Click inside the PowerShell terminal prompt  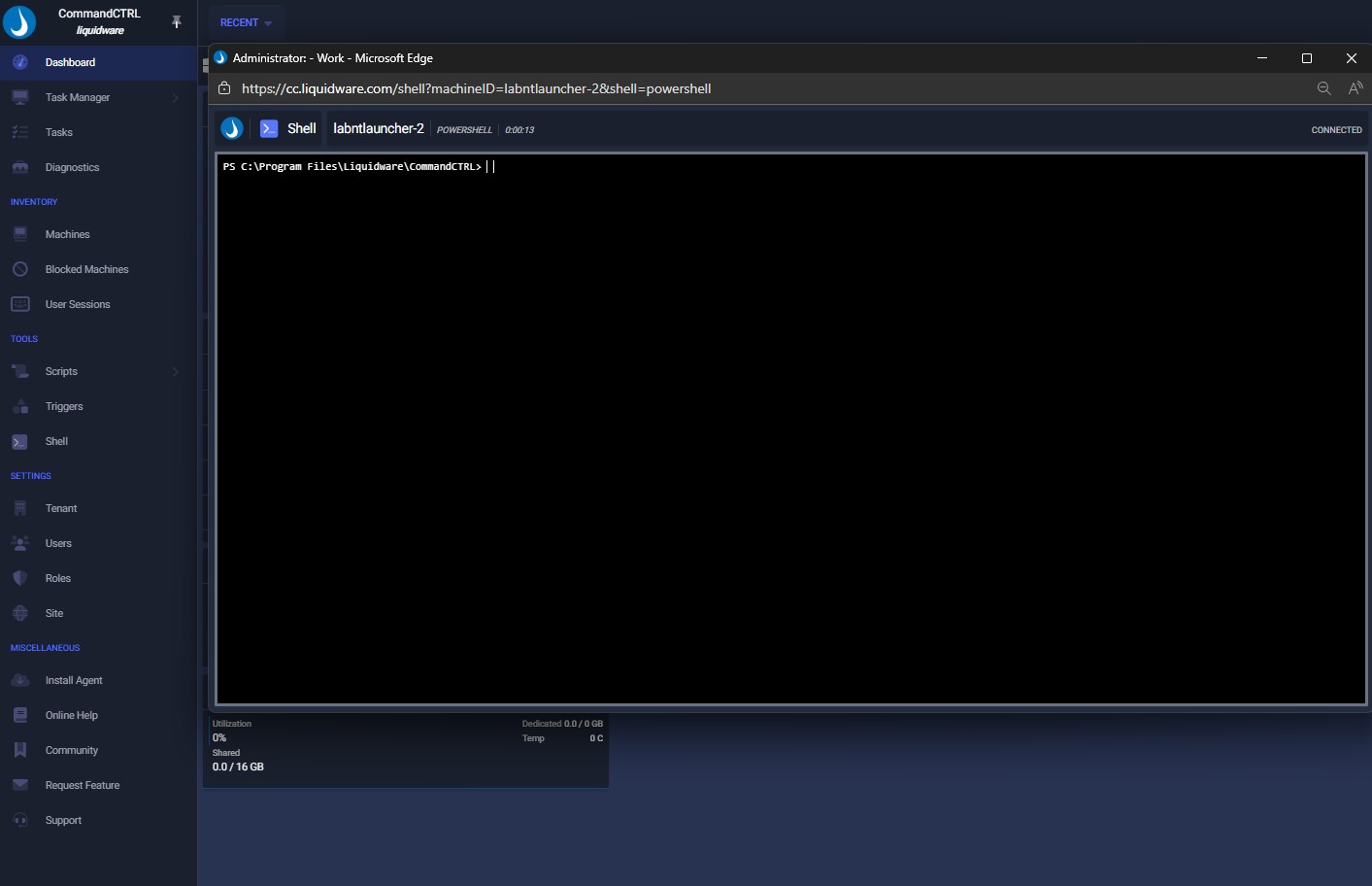pos(791,428)
